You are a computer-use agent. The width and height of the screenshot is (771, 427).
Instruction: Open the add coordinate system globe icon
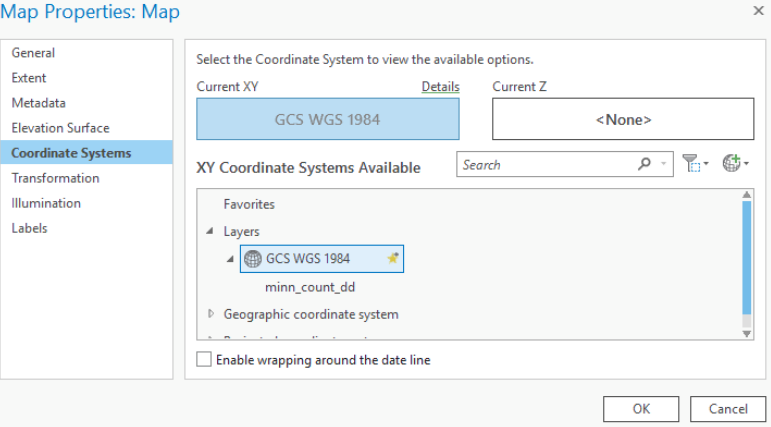click(x=734, y=165)
